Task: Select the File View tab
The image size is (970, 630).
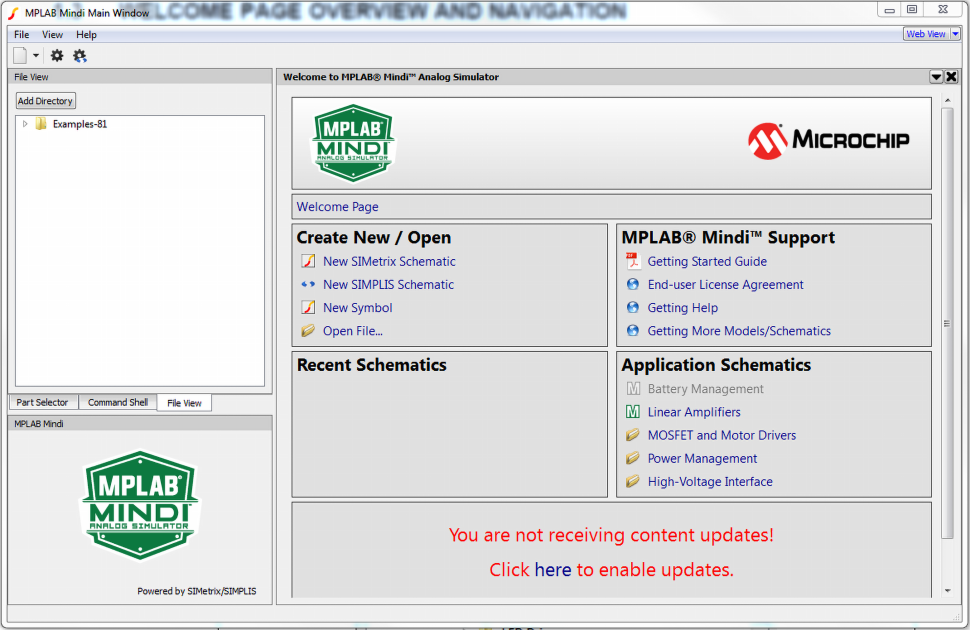Action: click(184, 403)
